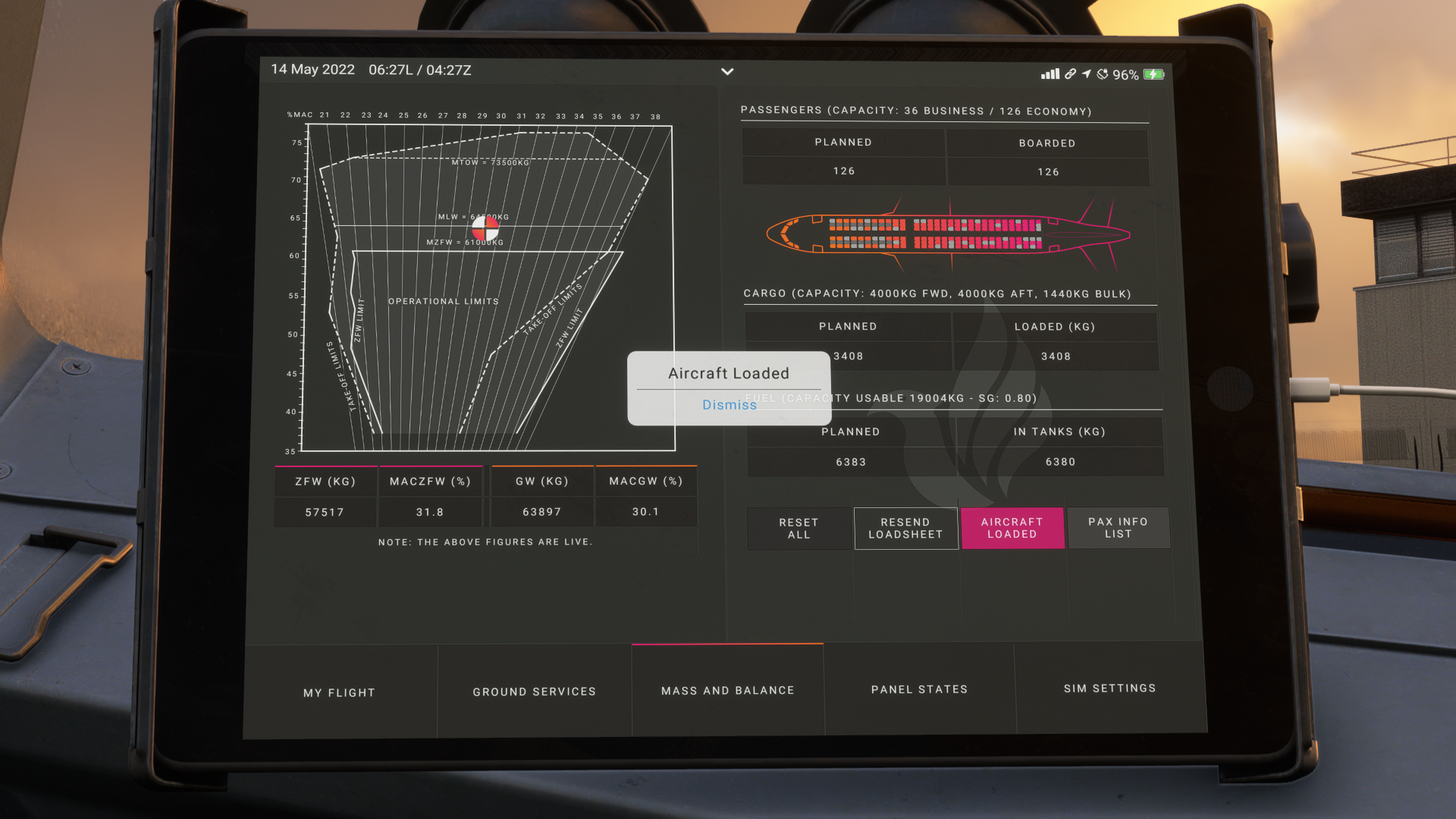Viewport: 1456px width, 819px height.
Task: Click the planned fuel value 6383
Action: (851, 462)
